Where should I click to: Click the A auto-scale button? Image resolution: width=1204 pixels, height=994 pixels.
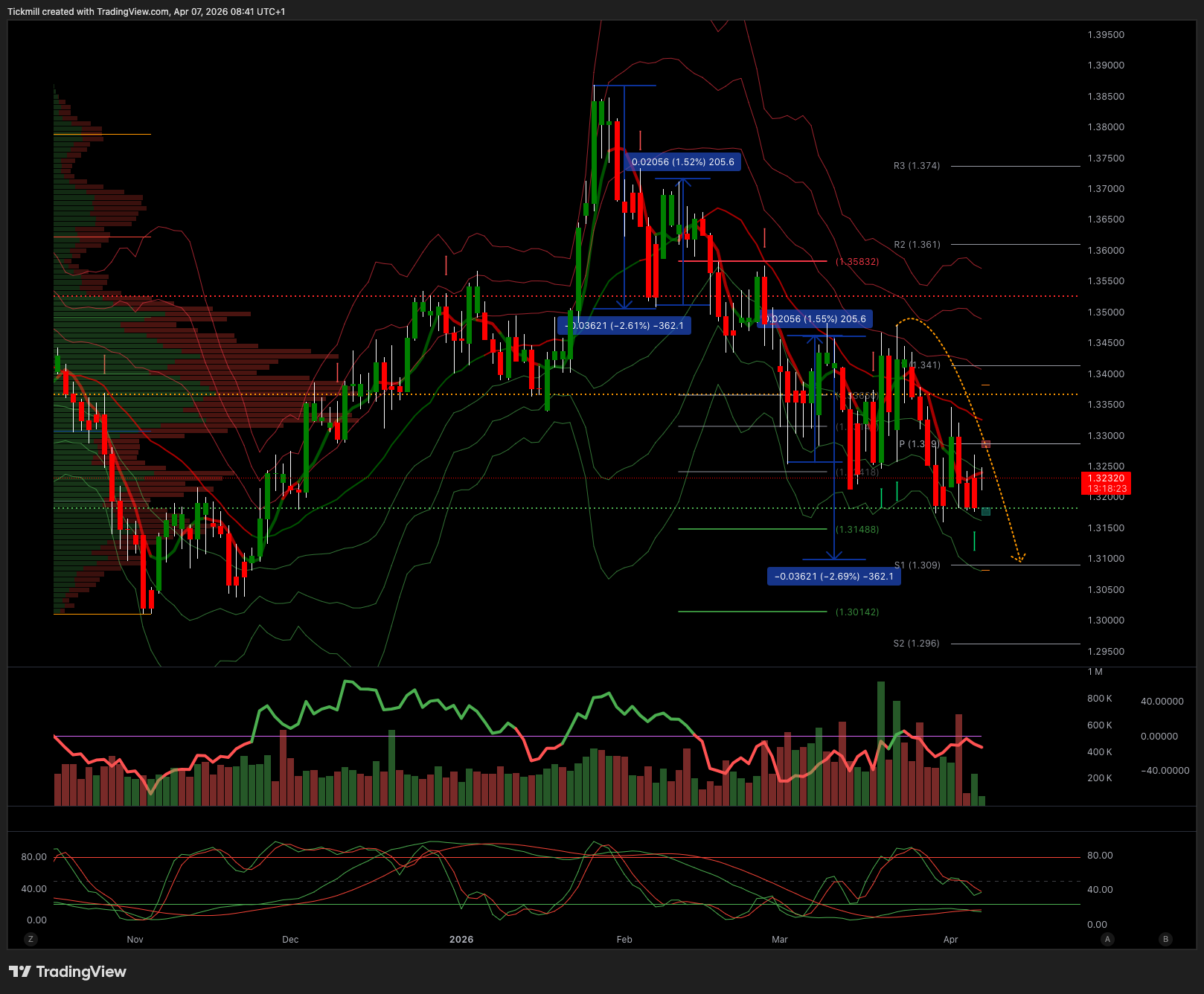1107,939
